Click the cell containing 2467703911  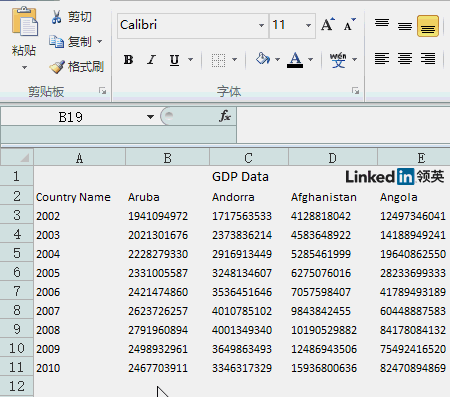(x=158, y=368)
